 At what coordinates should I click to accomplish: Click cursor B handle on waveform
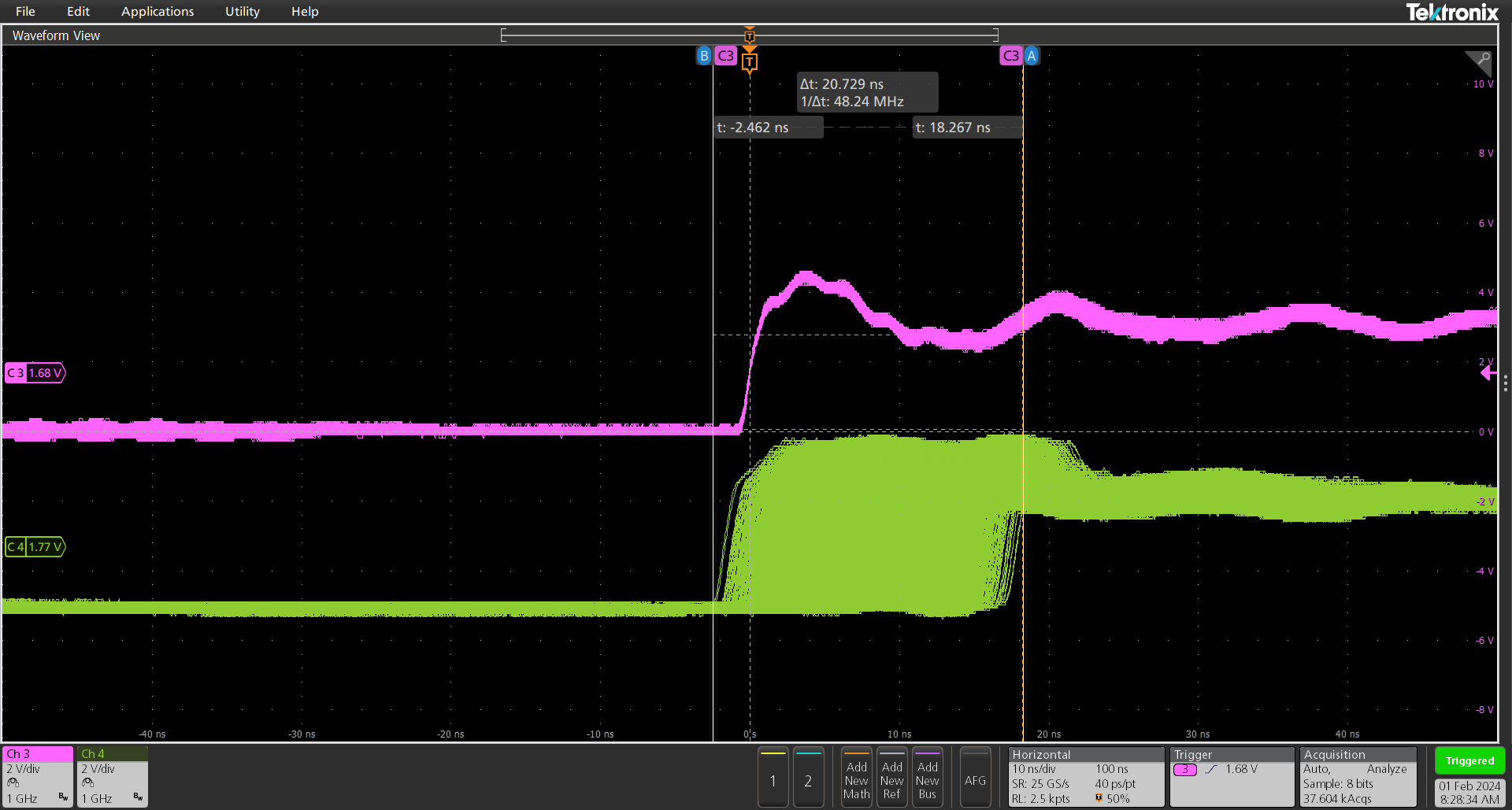(x=704, y=56)
